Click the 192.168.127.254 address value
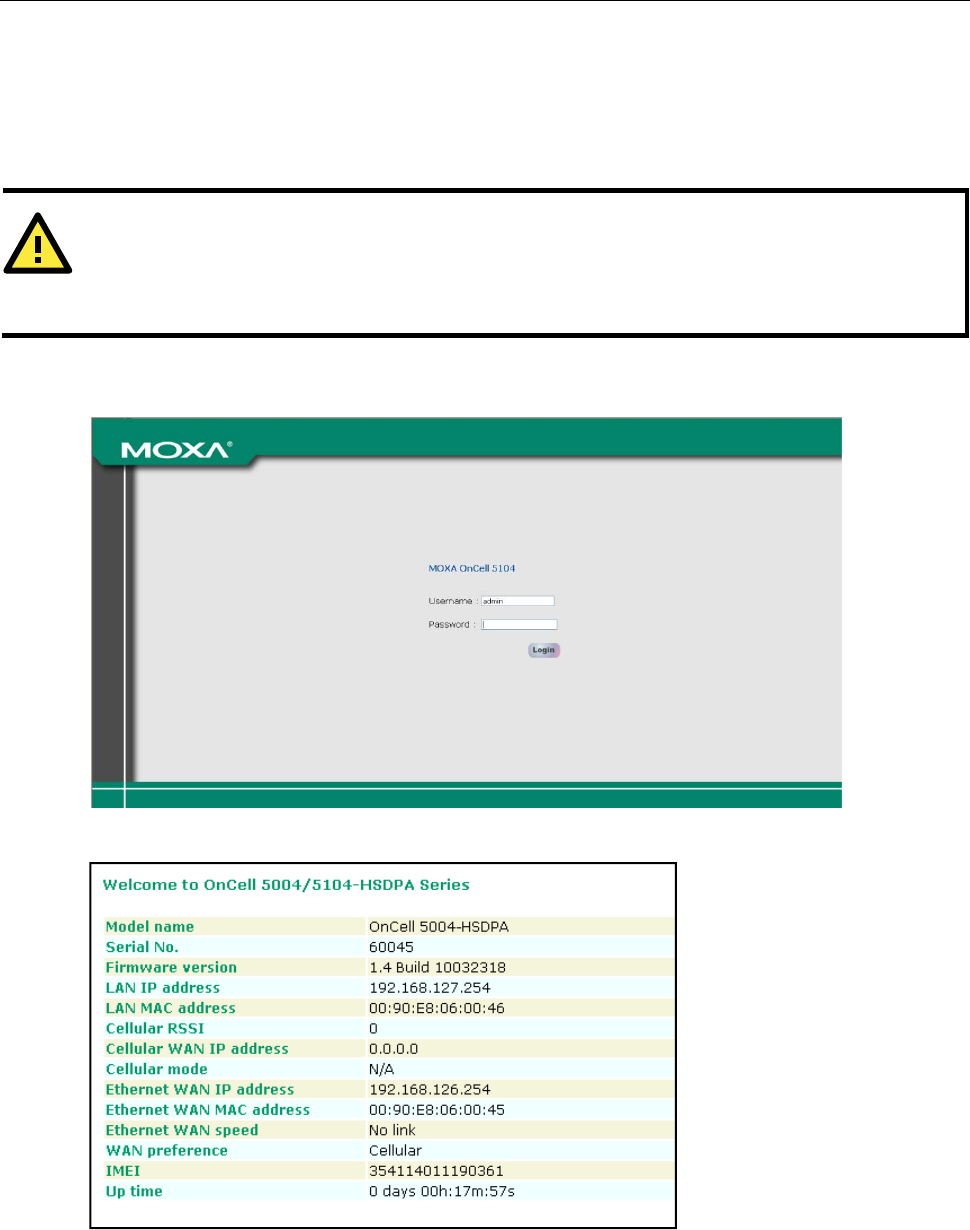 tap(429, 987)
